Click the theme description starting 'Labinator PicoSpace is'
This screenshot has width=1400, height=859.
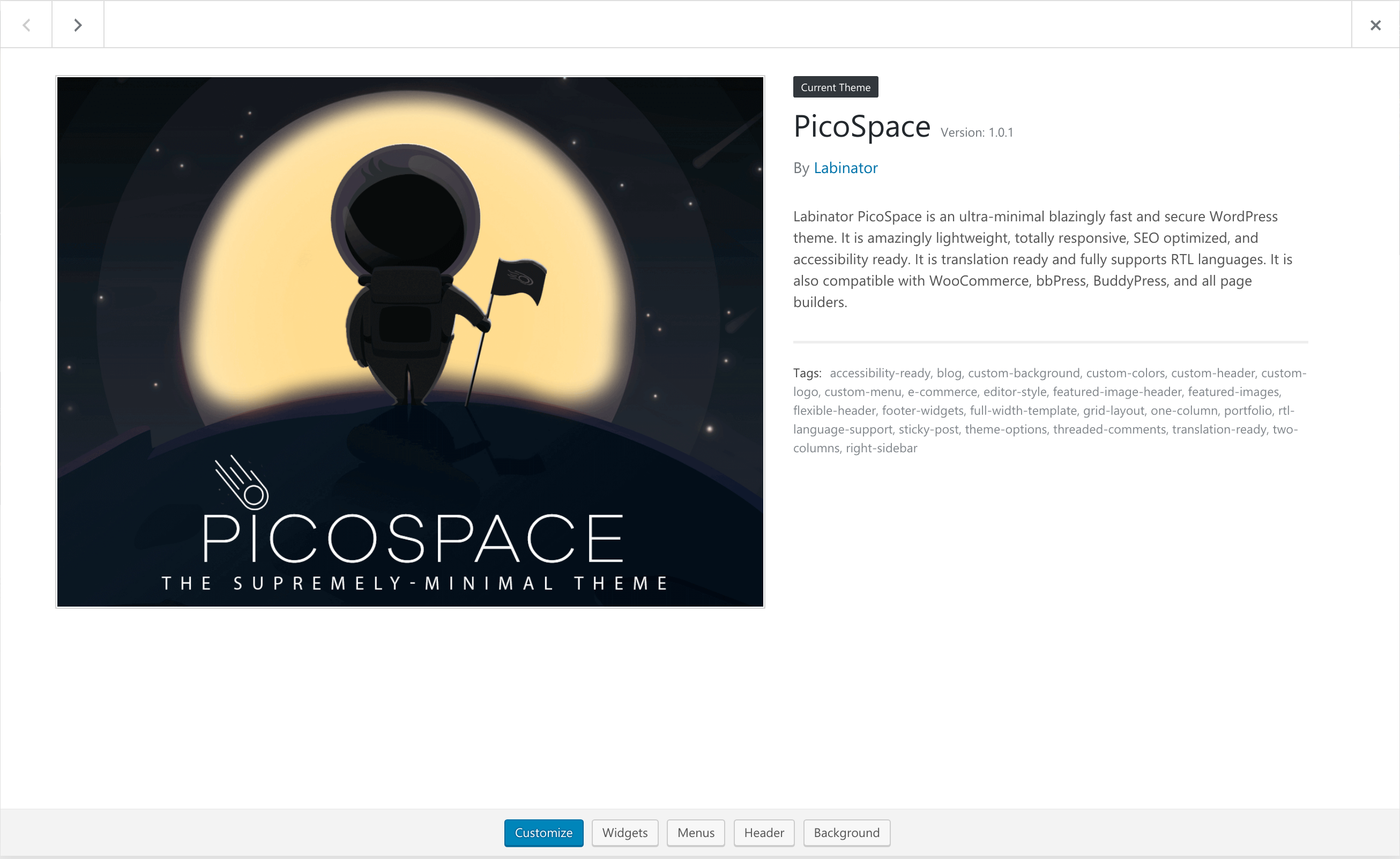coord(1042,259)
